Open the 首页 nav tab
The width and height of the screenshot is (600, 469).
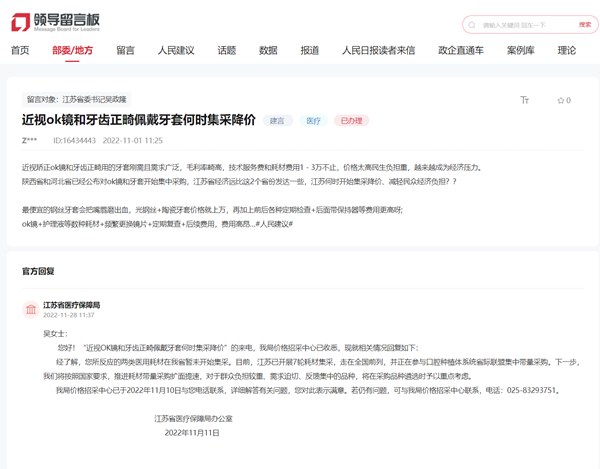(20, 50)
